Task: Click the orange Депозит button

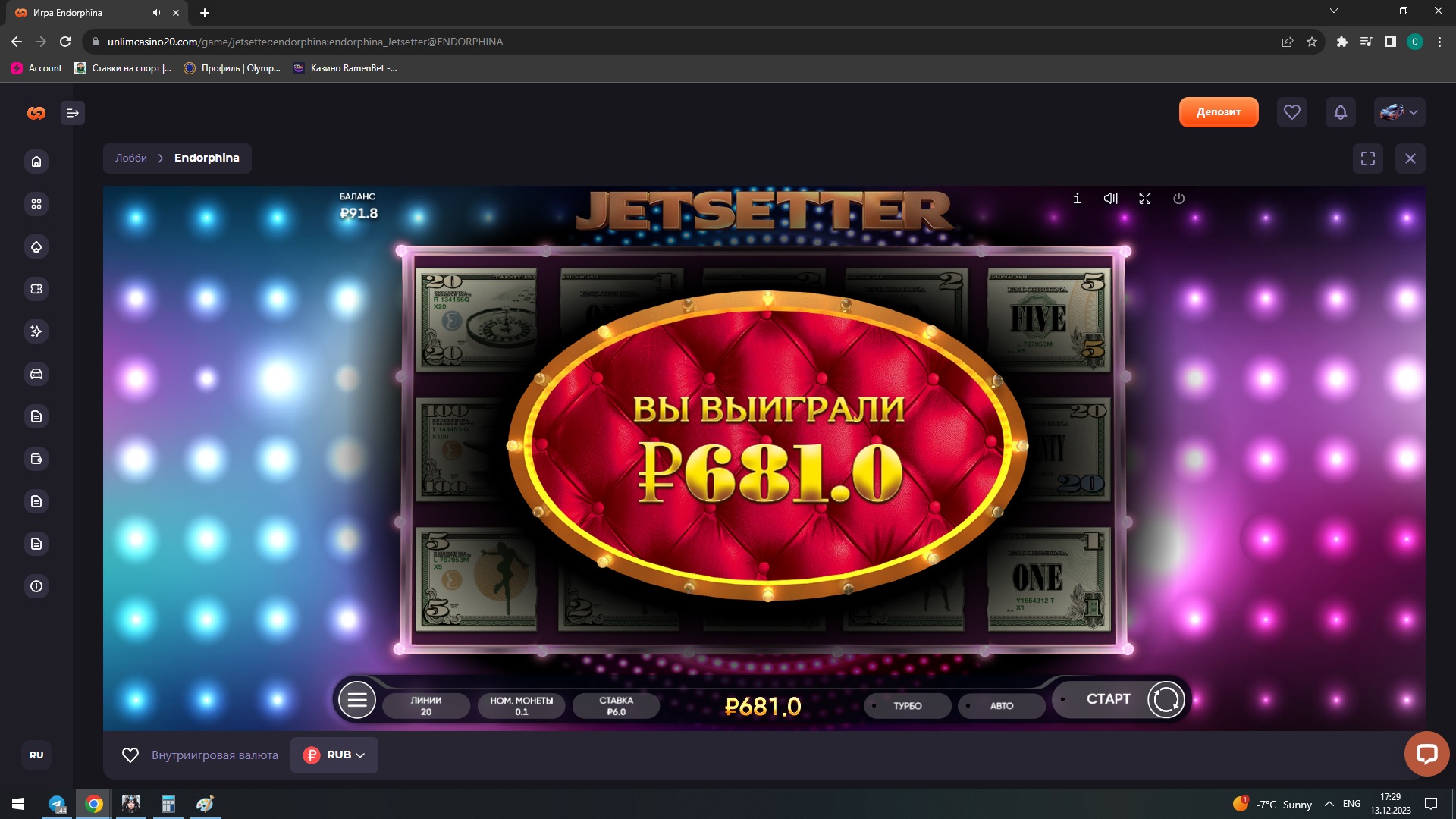Action: 1218,112
